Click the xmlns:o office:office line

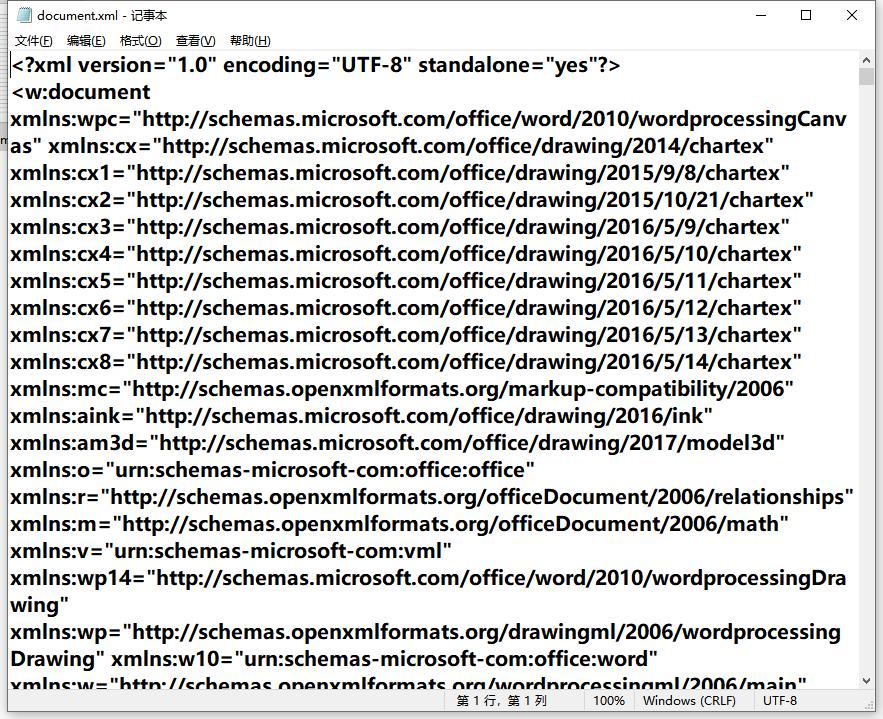[x=273, y=470]
